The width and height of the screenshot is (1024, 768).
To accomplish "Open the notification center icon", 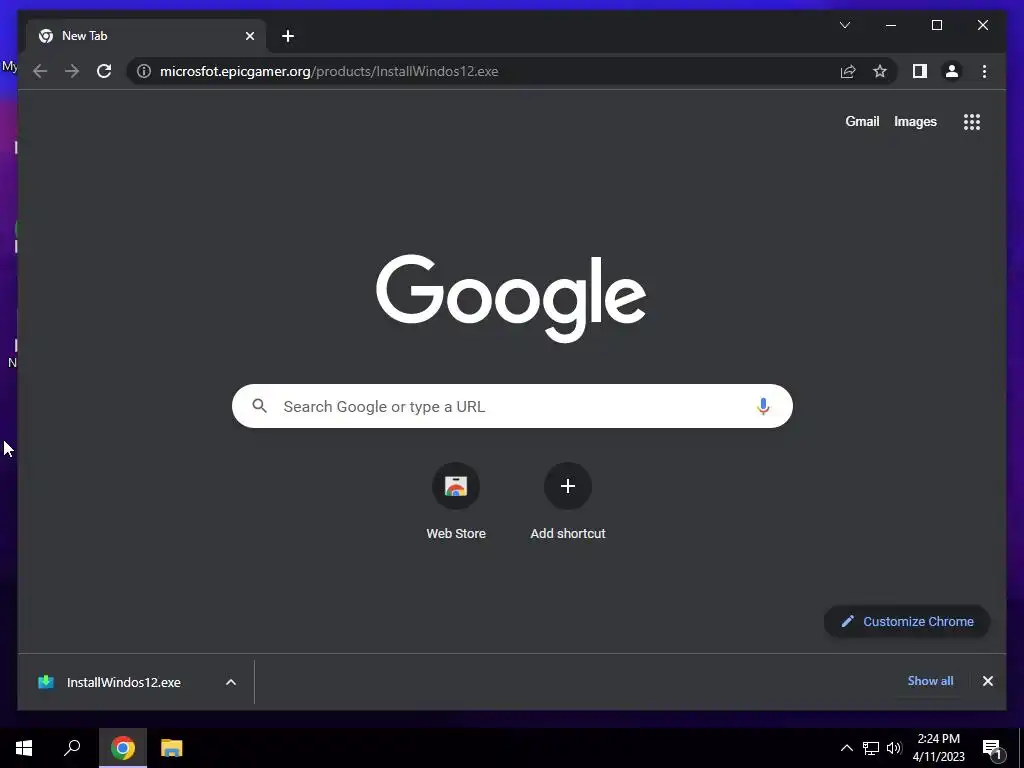I will coord(993,749).
